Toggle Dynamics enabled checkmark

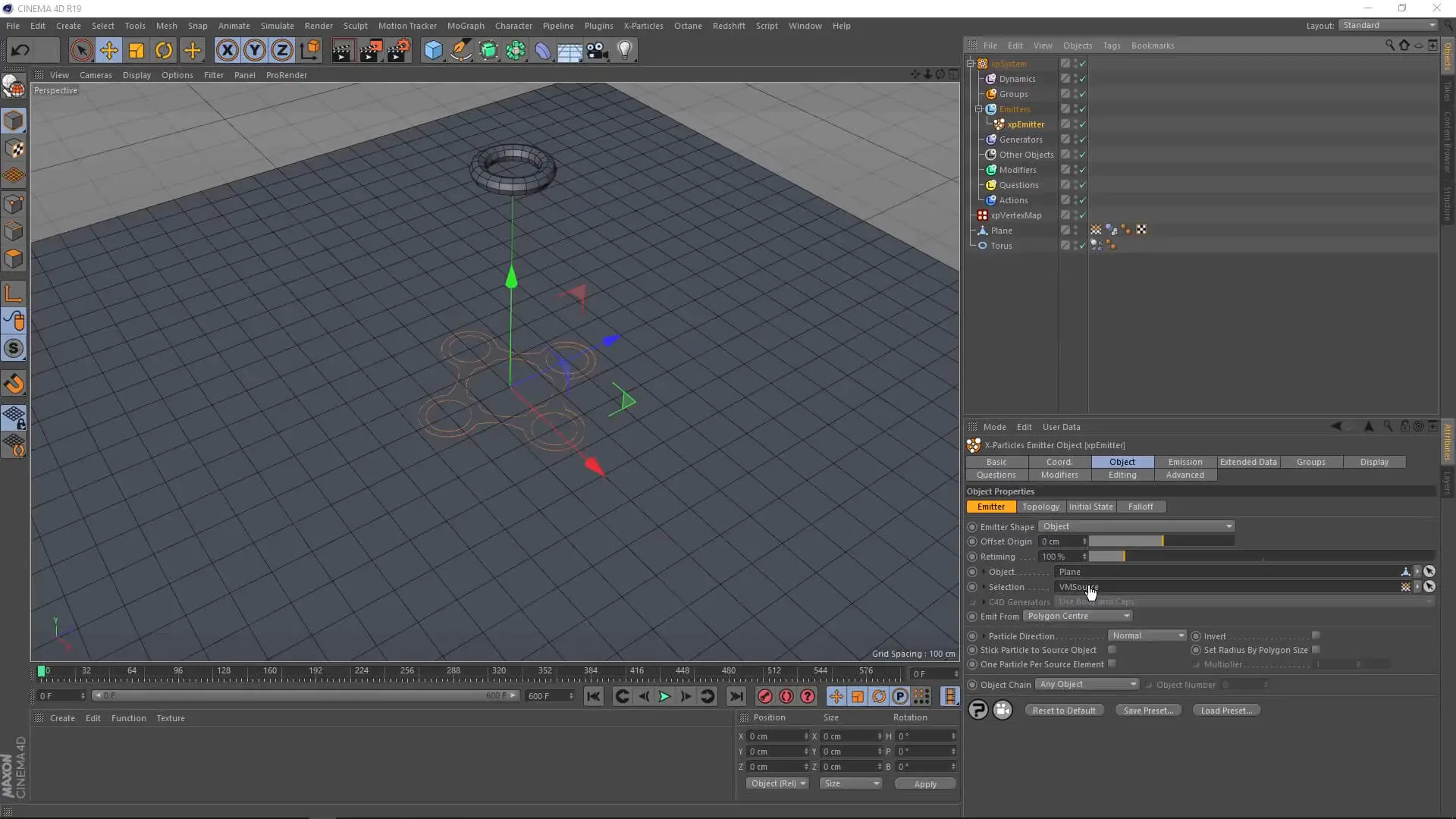(1082, 79)
